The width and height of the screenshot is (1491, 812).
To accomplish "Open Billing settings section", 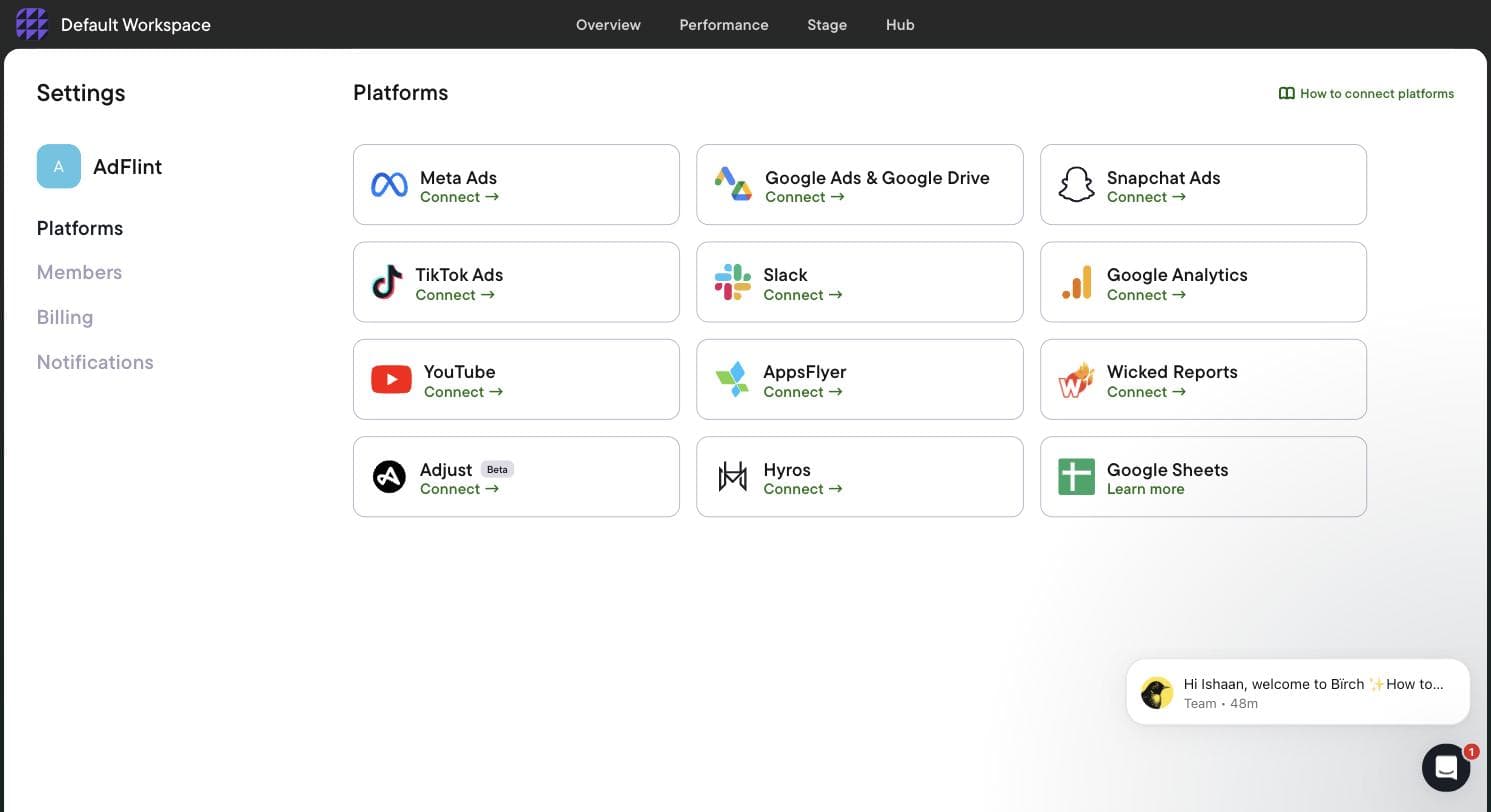I will 65,317.
